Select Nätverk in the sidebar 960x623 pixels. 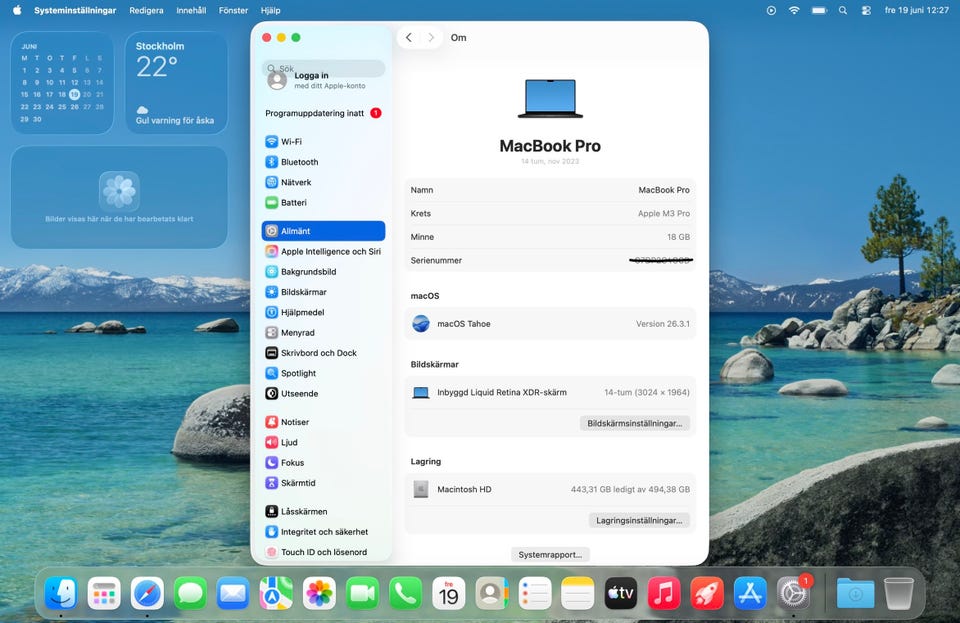[x=323, y=182]
